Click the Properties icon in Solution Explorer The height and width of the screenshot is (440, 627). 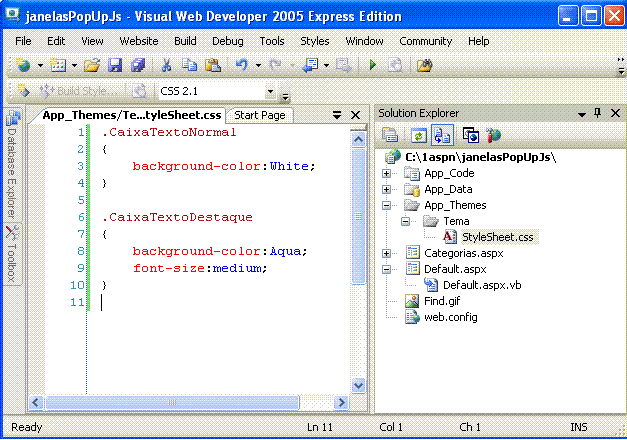[390, 135]
